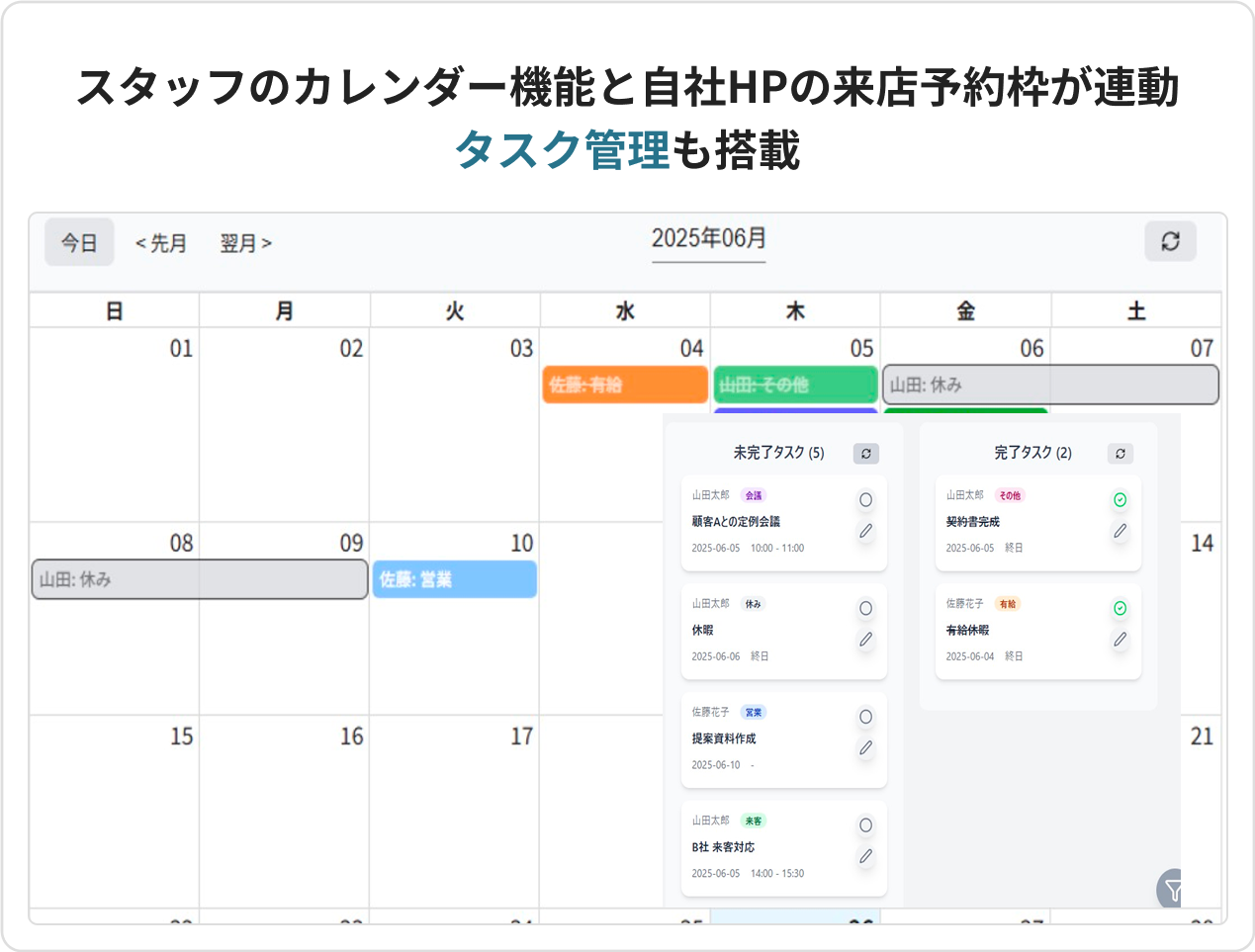This screenshot has width=1255, height=952.
Task: Mark 提案資料作成 task as complete
Action: (865, 718)
